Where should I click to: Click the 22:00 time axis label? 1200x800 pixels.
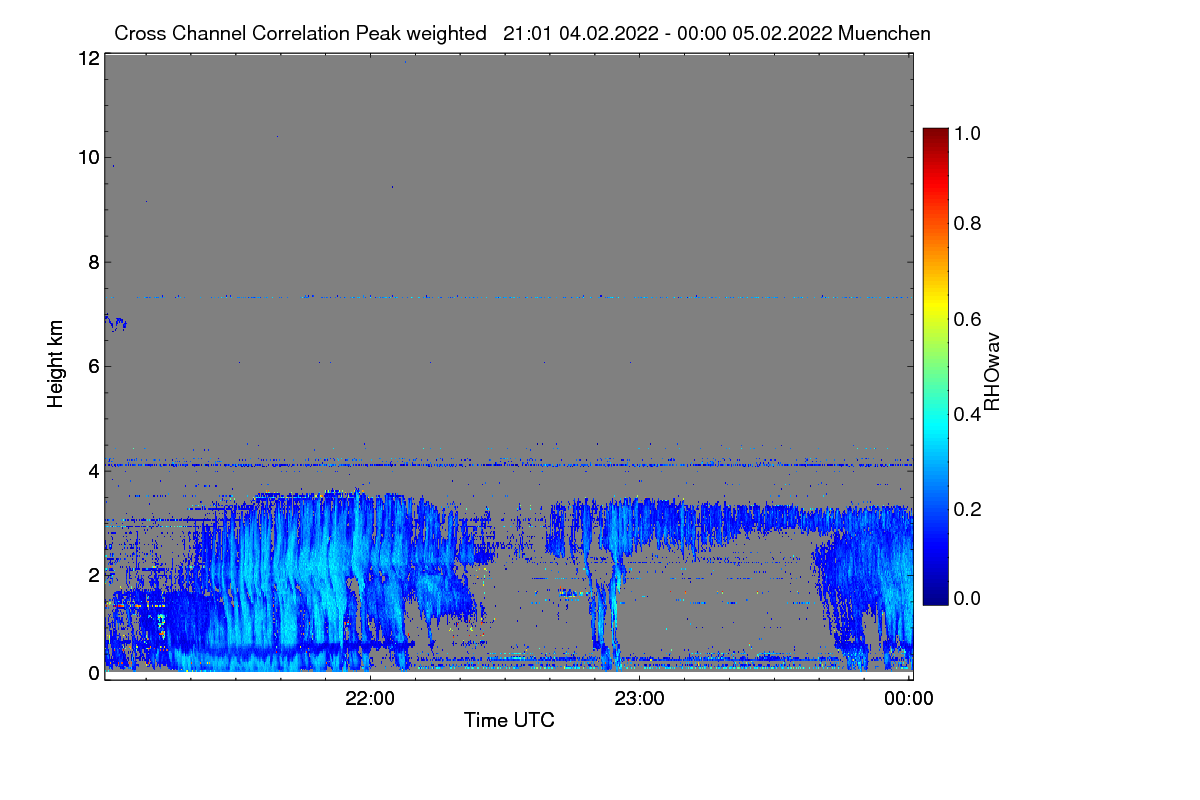pos(370,699)
